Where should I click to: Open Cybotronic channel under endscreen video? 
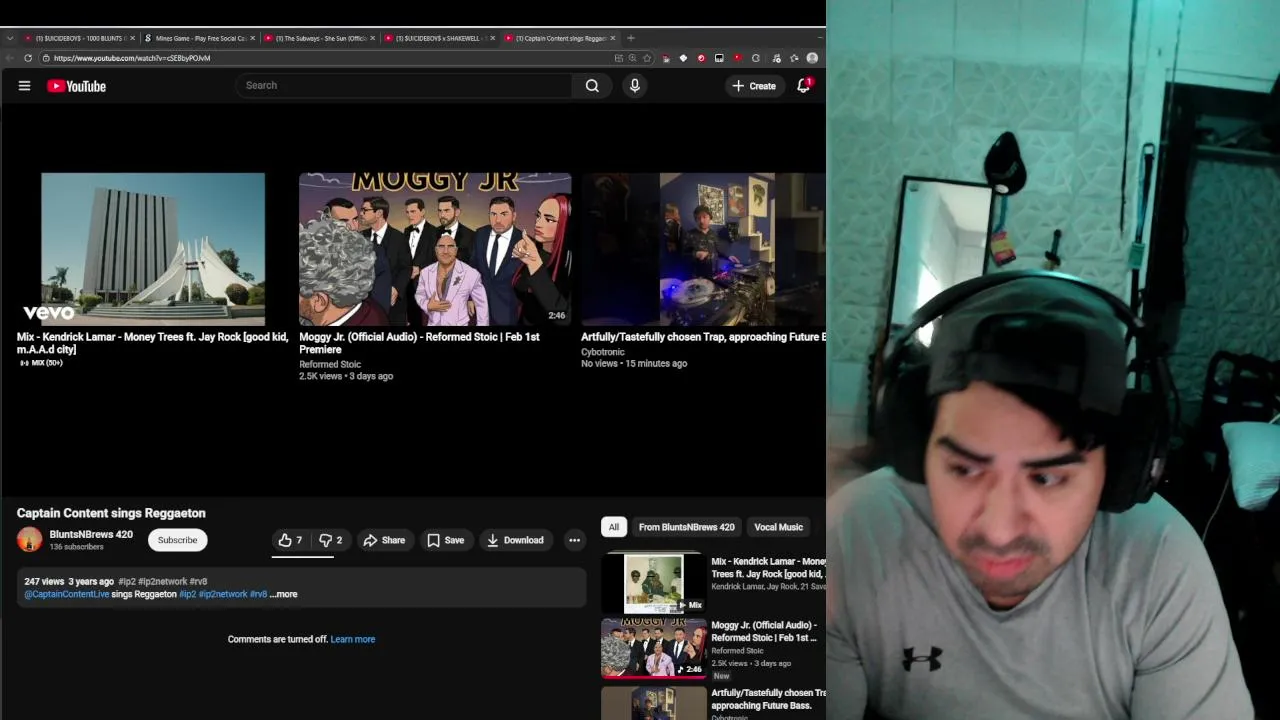603,352
